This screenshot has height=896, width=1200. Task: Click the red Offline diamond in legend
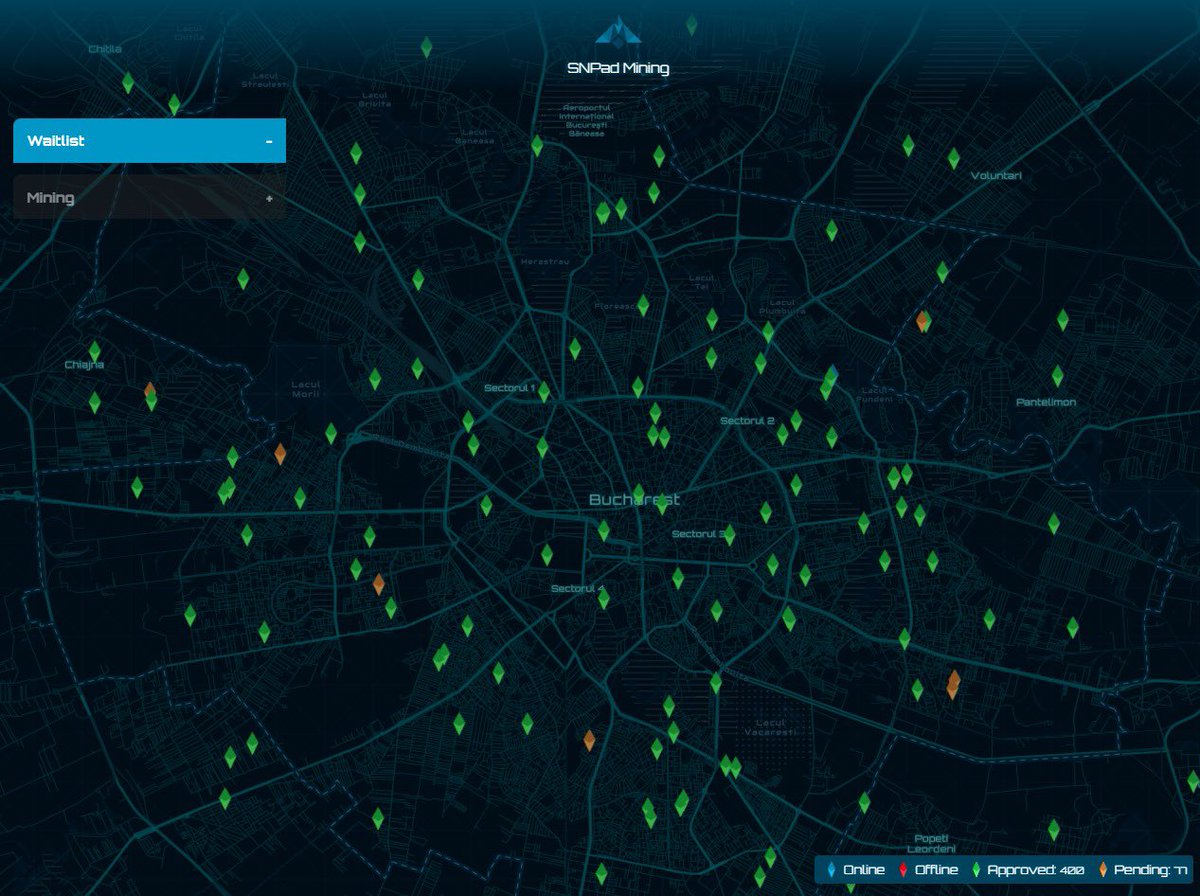(903, 870)
